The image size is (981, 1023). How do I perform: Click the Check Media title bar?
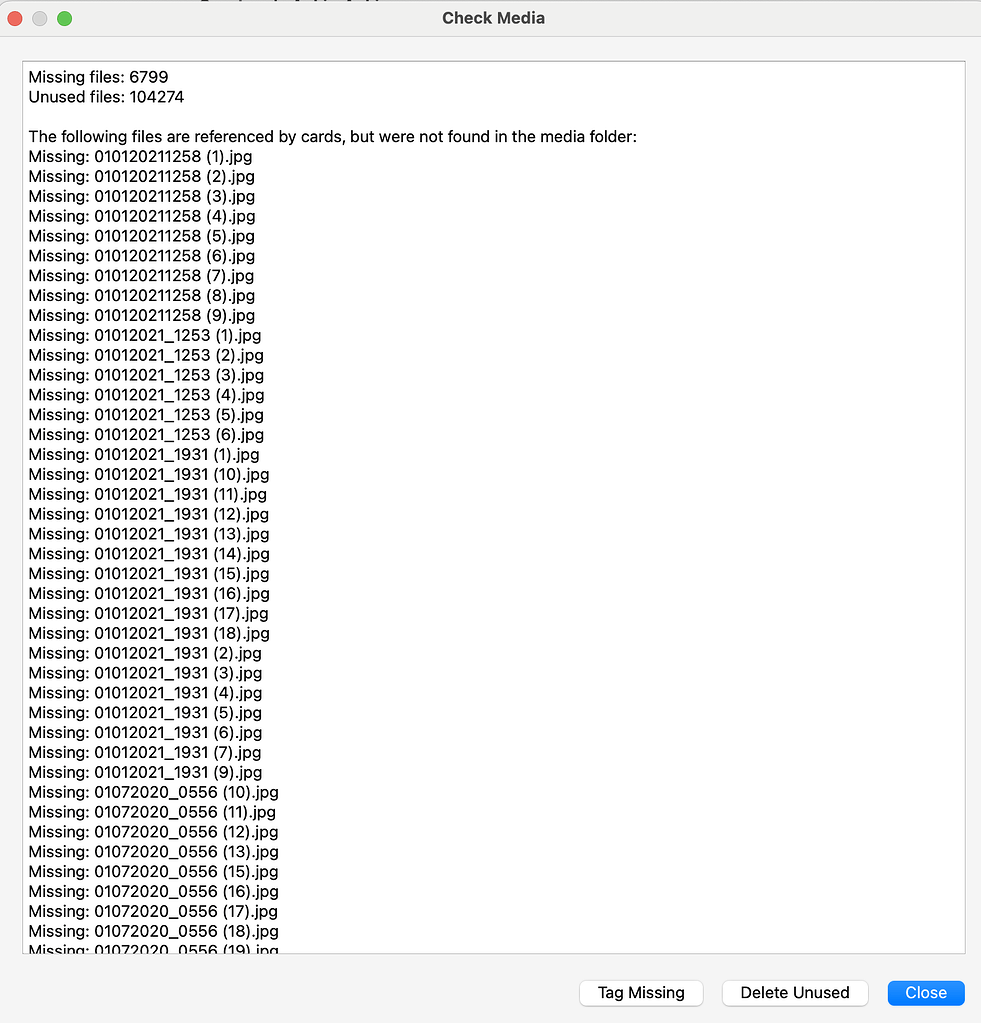pos(493,18)
